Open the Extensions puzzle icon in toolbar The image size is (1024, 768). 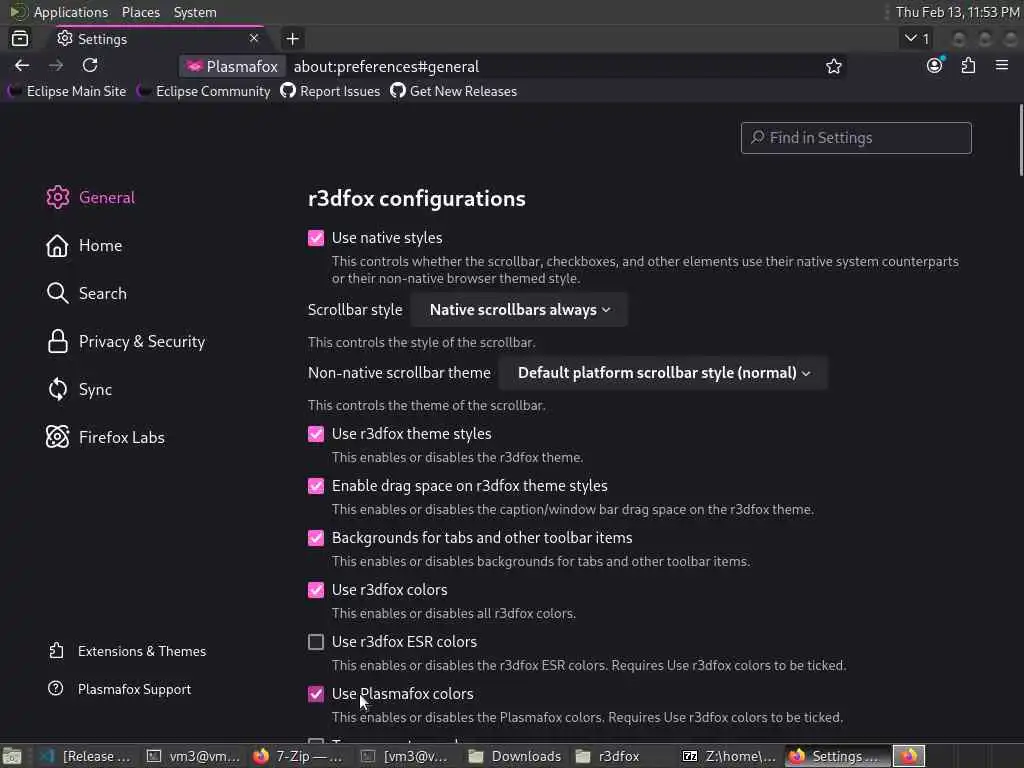point(968,65)
